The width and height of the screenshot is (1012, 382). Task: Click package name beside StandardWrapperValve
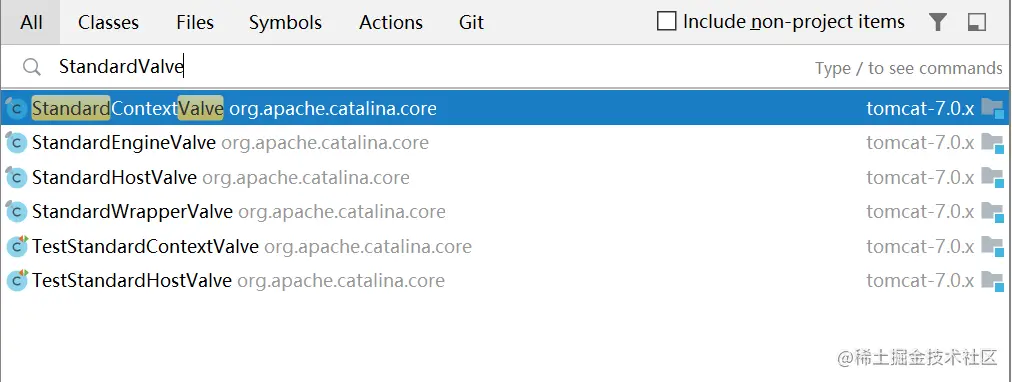click(342, 212)
